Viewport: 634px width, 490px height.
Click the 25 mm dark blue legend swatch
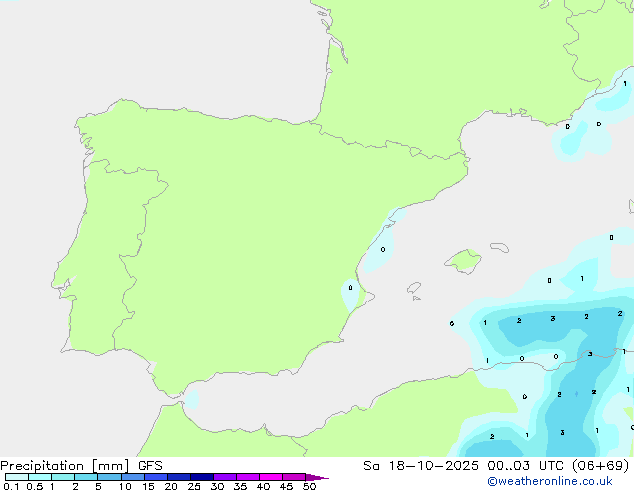pos(202,477)
